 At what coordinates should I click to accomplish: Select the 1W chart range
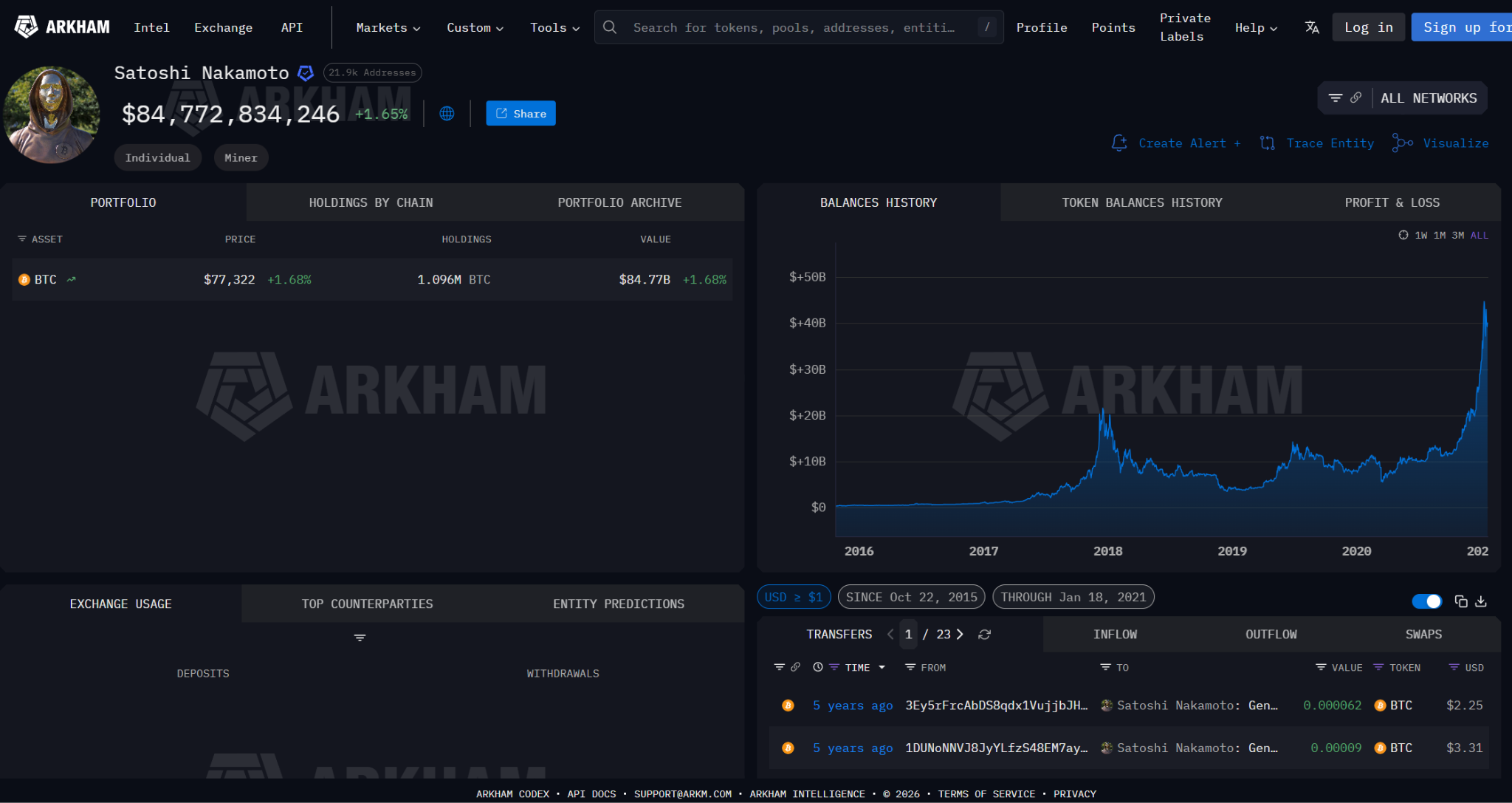tap(1421, 235)
